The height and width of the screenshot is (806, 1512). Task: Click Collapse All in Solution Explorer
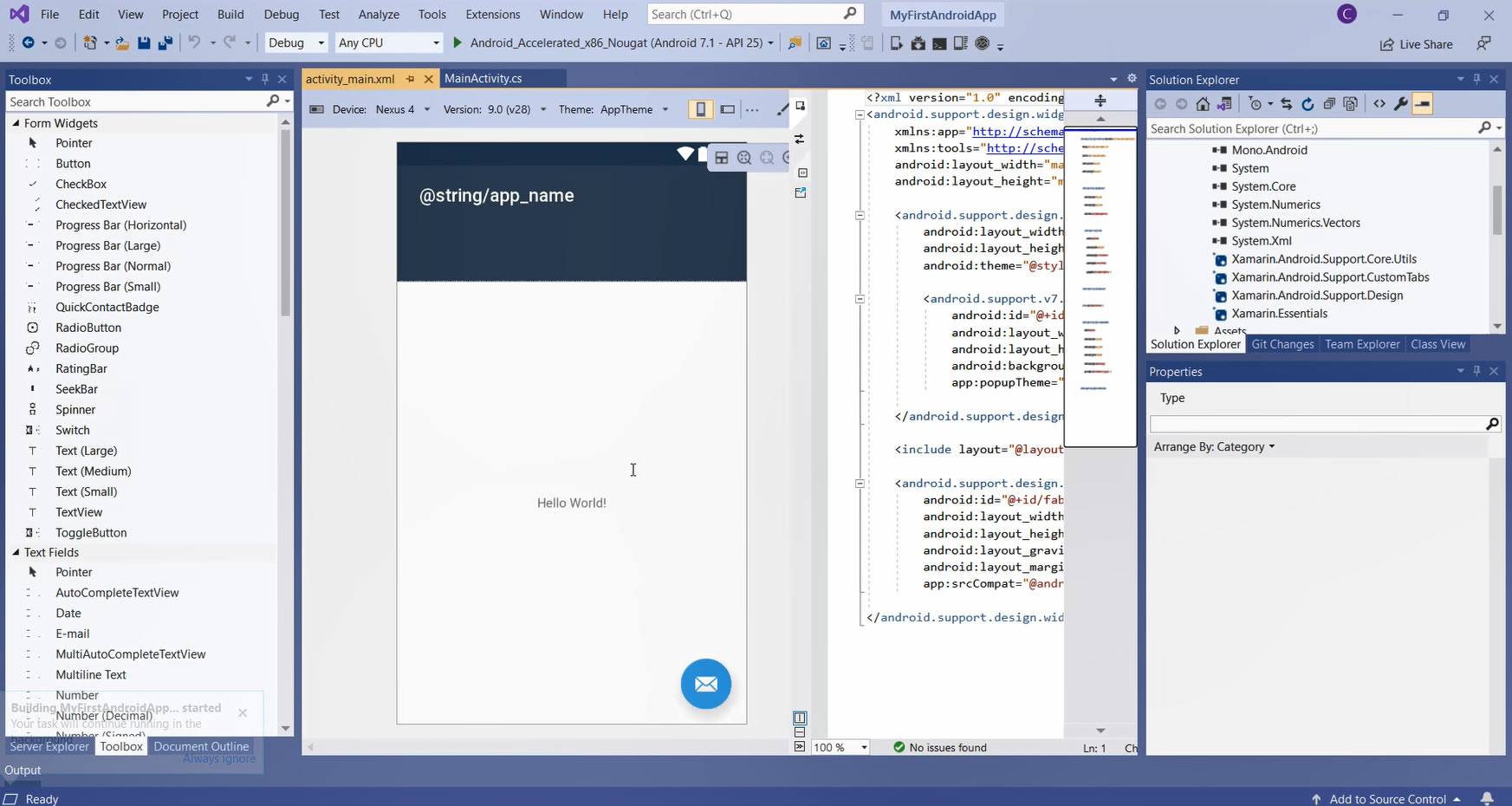click(1329, 104)
